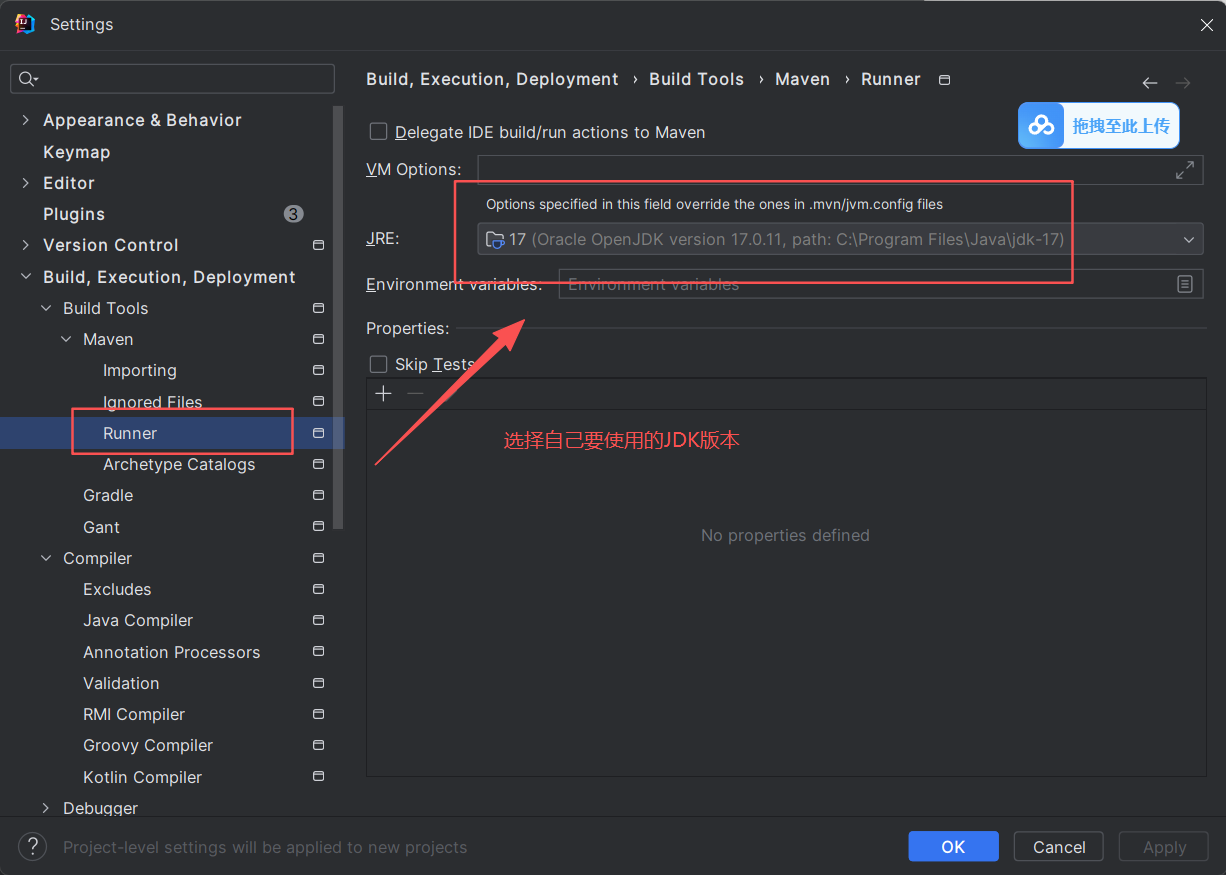Expand the Editor section
Viewport: 1226px width, 875px height.
[26, 183]
